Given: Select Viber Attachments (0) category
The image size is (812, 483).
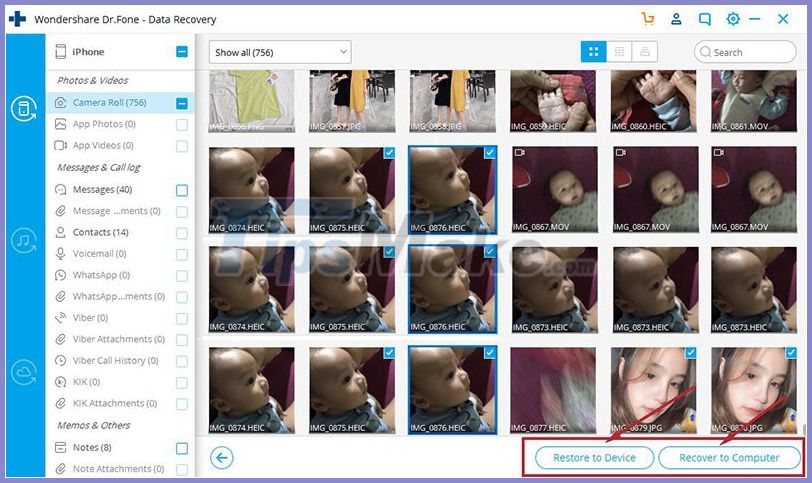Looking at the screenshot, I should (120, 339).
